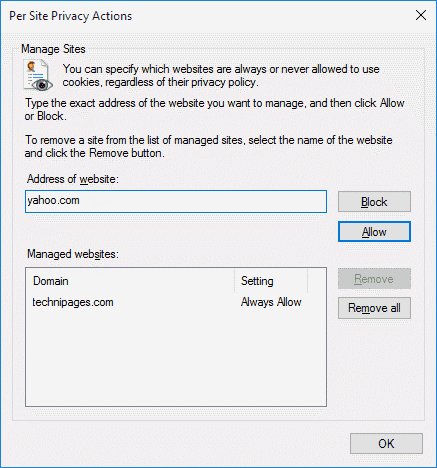Click the privacy document eye icon
This screenshot has height=468, width=437.
point(38,75)
